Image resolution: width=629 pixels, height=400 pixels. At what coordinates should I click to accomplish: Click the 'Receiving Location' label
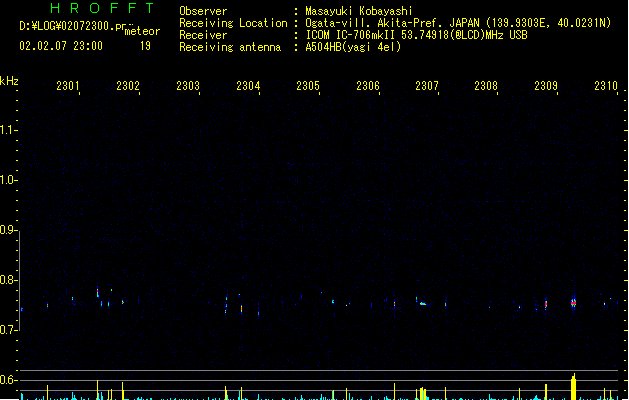[x=233, y=23]
